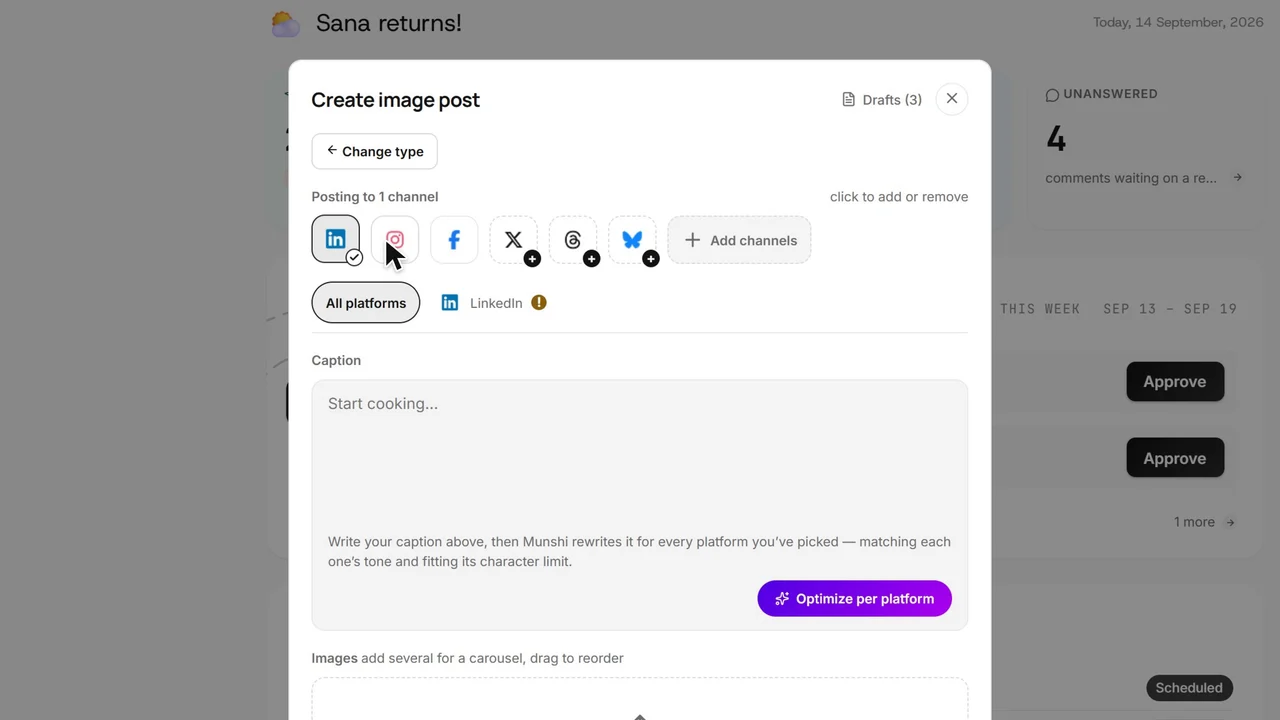
Task: Open the Drafts (3) list
Action: click(882, 99)
